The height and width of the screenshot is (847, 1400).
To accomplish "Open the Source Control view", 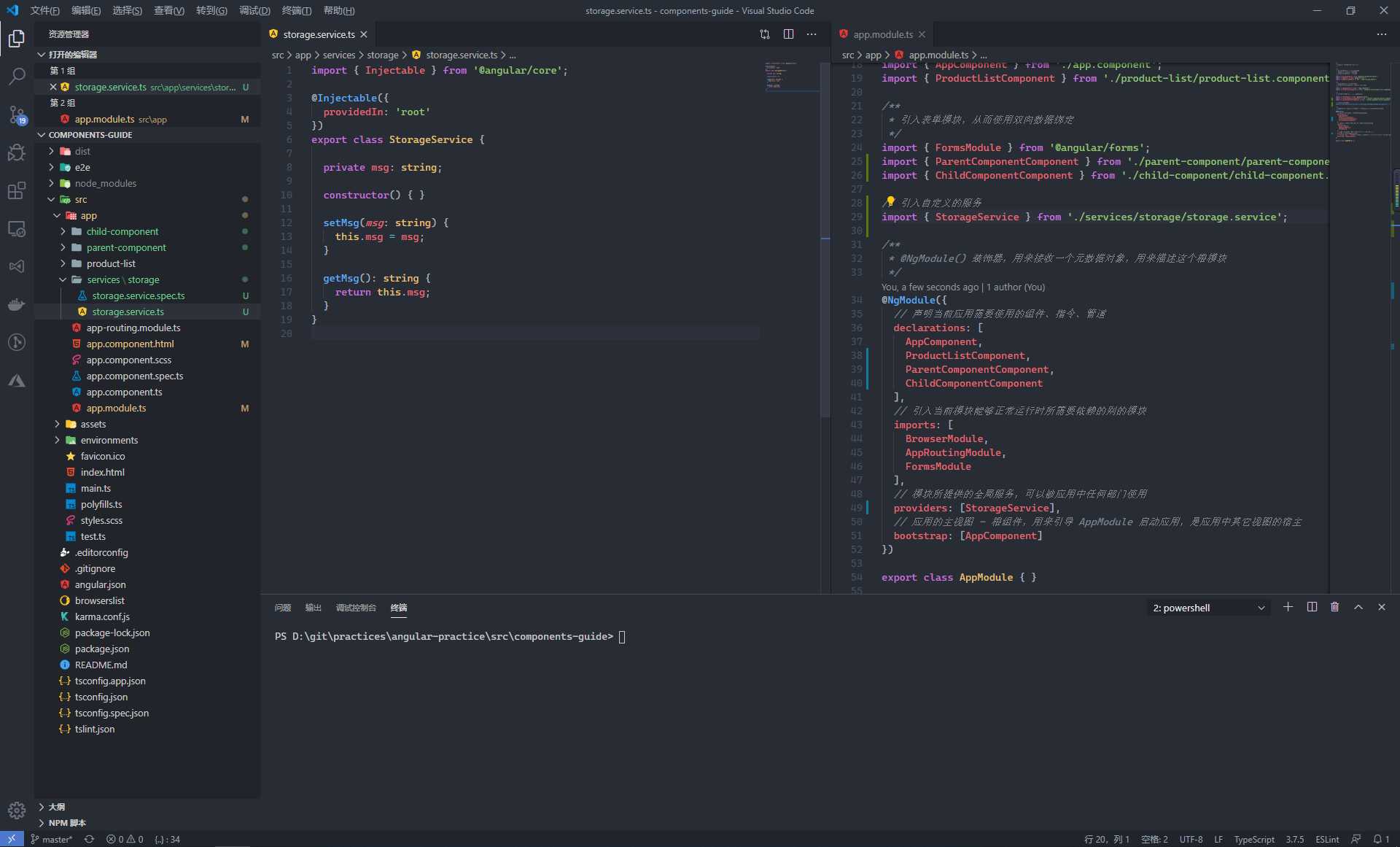I will pos(17,115).
